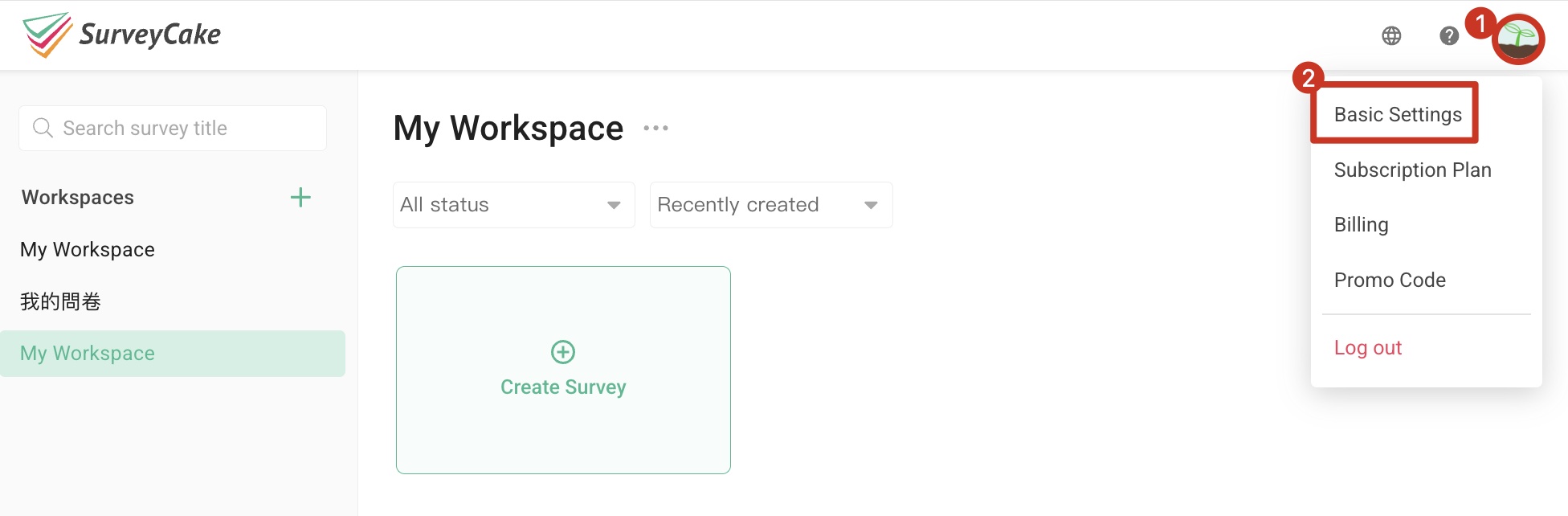Open the Promo Code page
Screen dimensions: 1568x516
point(1390,280)
